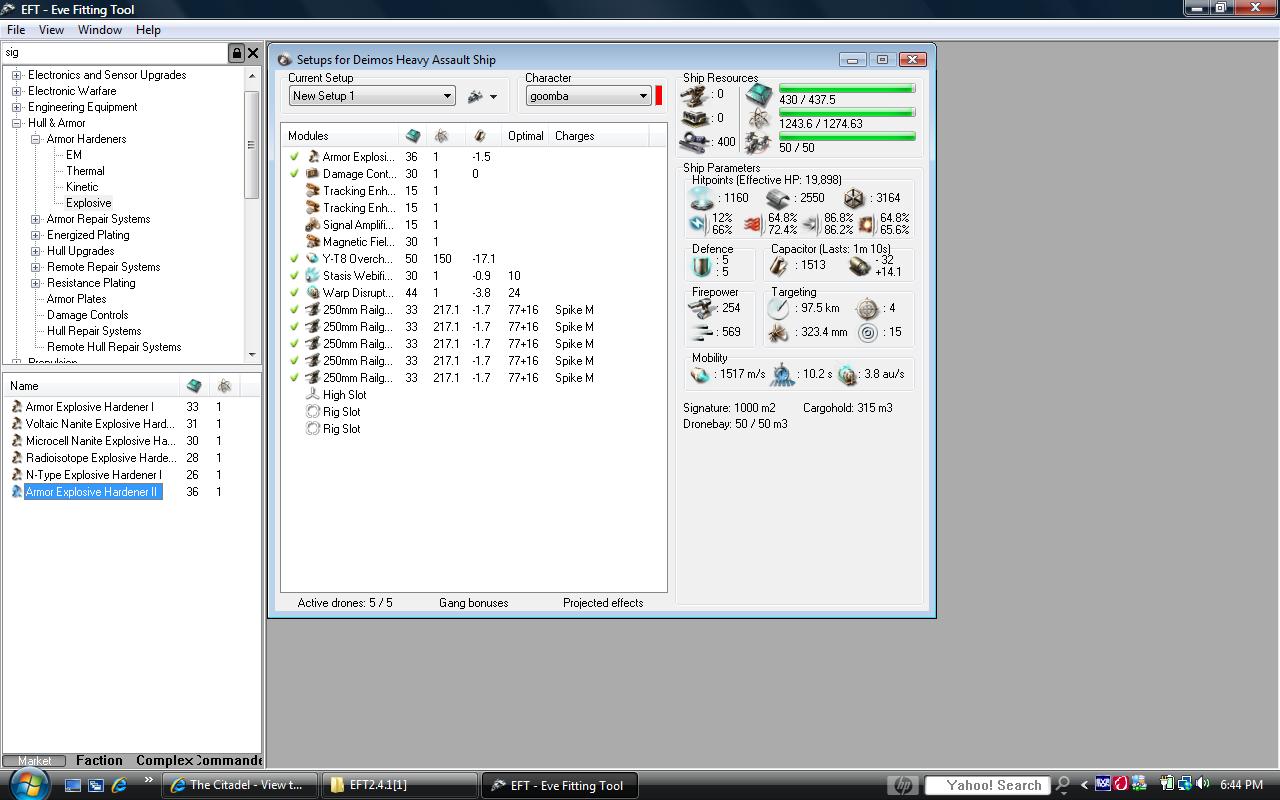1280x800 pixels.
Task: Open the Character dropdown showing goomba
Action: point(589,96)
